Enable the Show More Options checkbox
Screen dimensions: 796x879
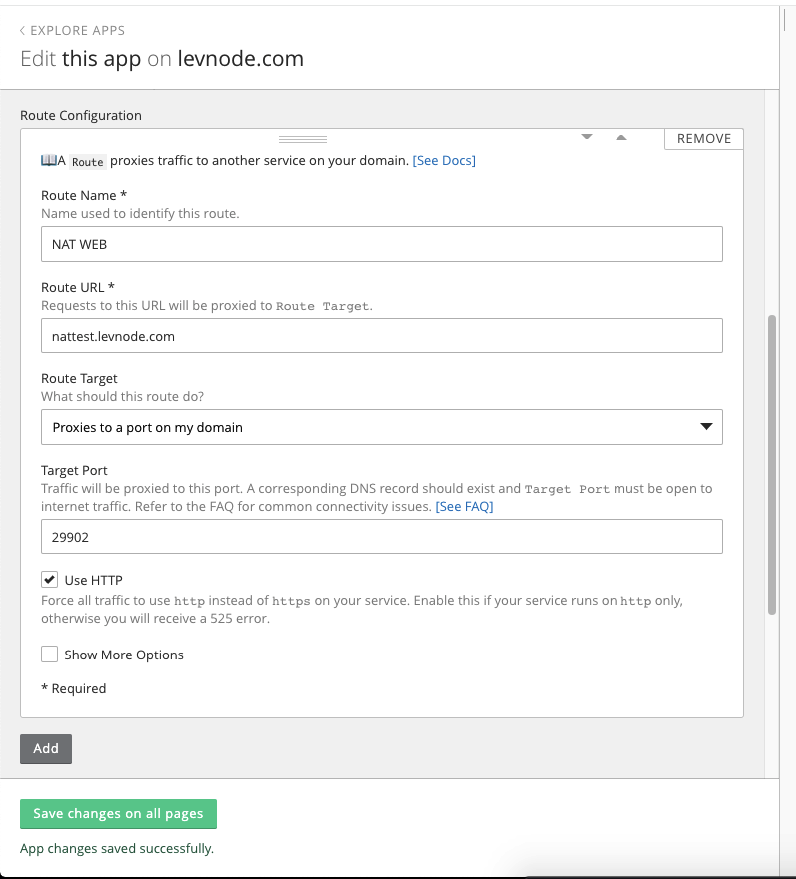point(49,654)
